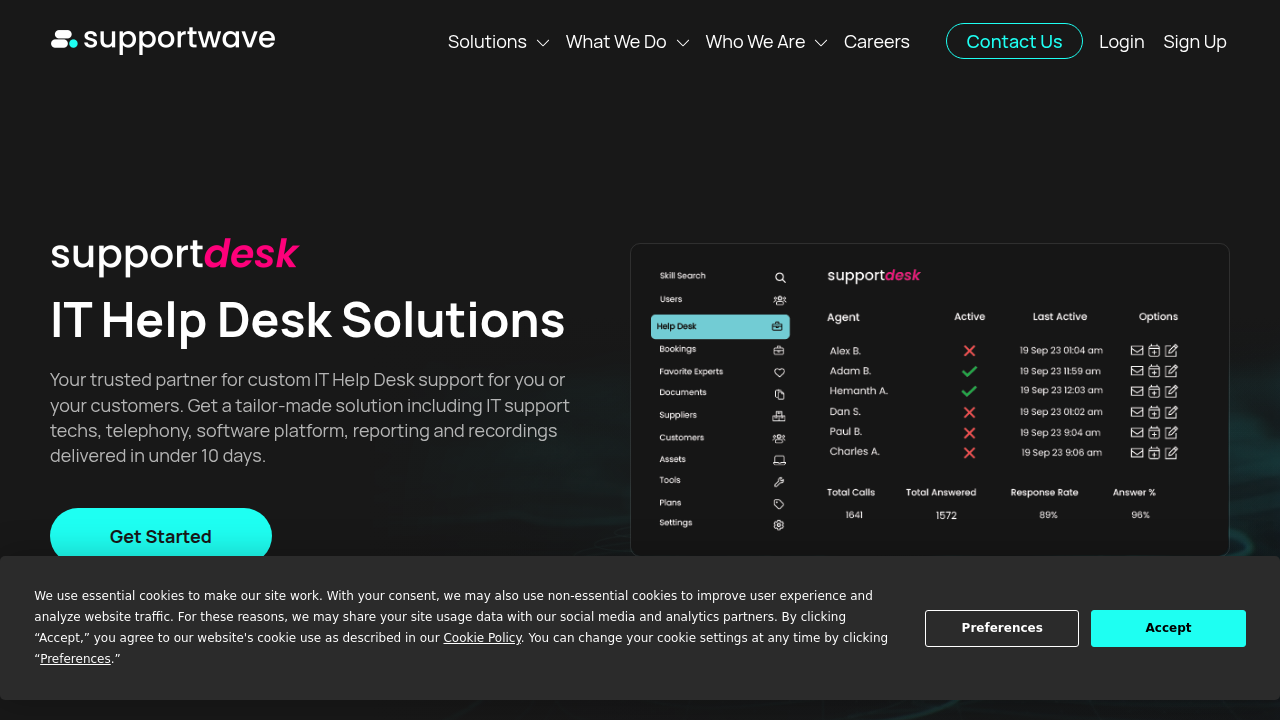This screenshot has height=720, width=1280.
Task: Click the outlined Preferences cookie button
Action: click(1002, 628)
